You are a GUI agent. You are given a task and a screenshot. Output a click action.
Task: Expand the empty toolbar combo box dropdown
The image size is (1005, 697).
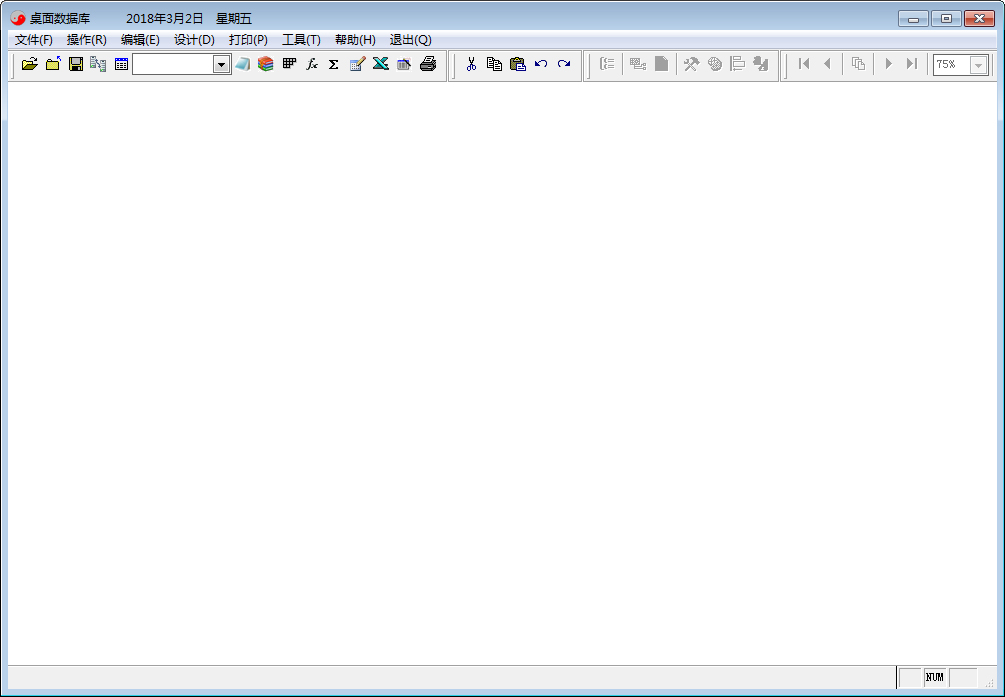pos(221,64)
